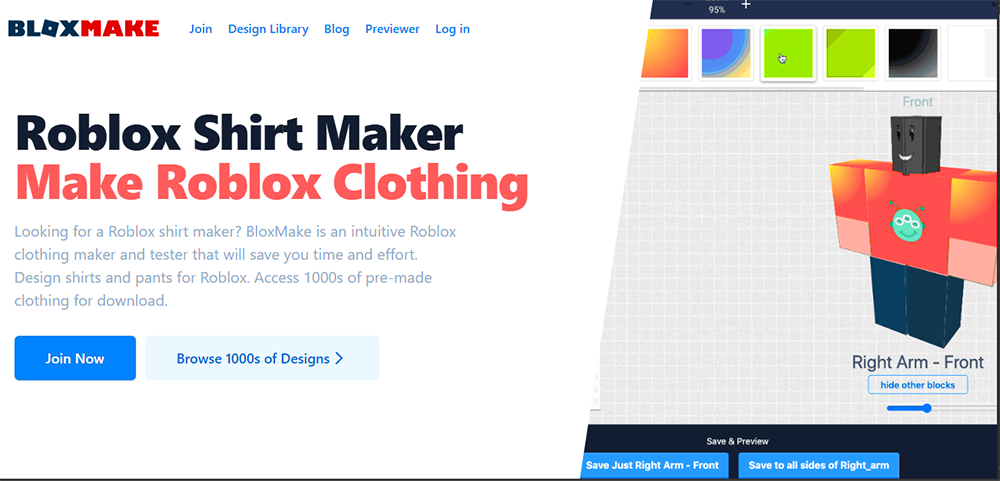Select the purple-blue circular gradient swatch
The image size is (1000, 481).
pos(726,54)
